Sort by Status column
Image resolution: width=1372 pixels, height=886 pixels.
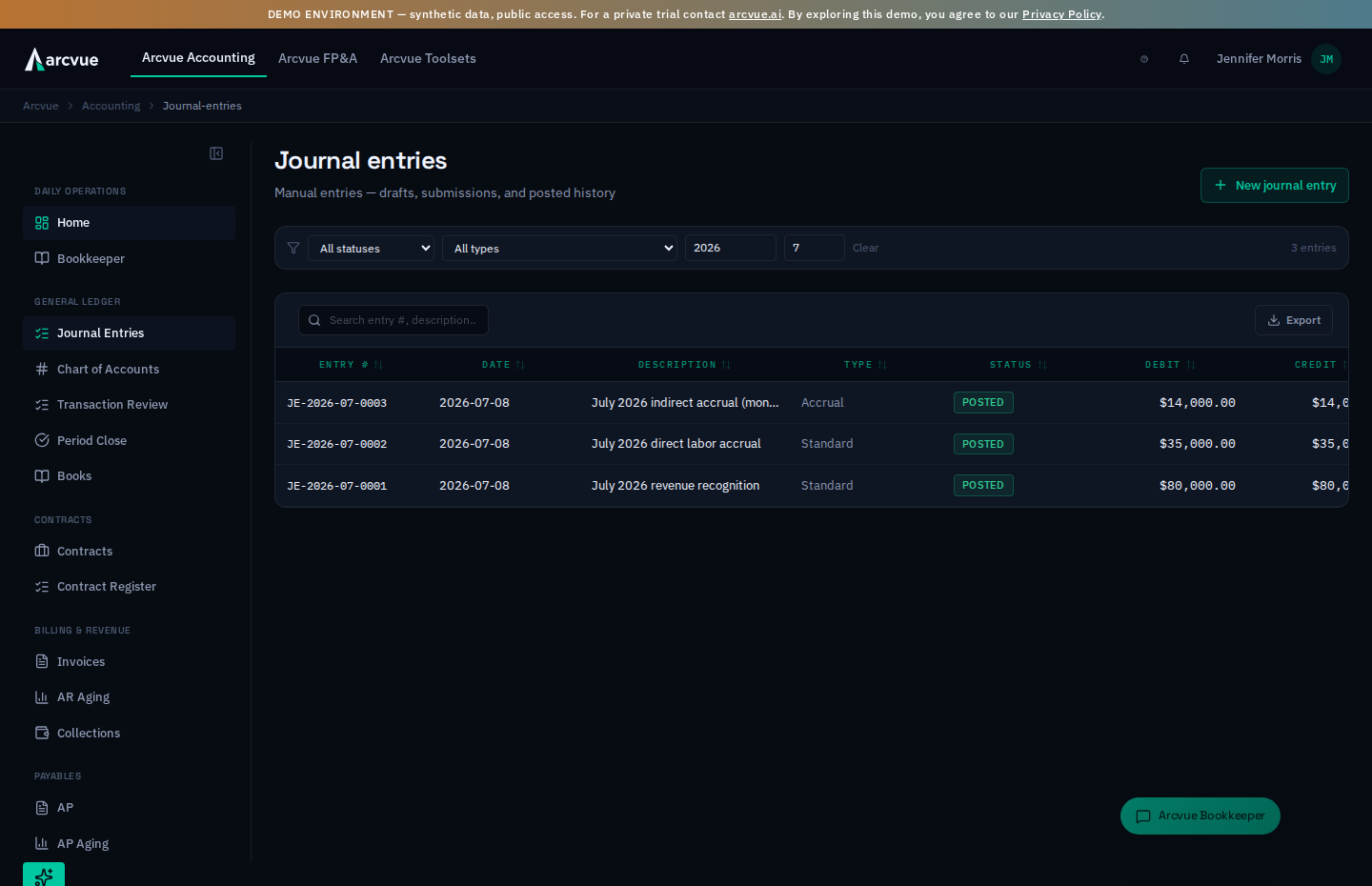click(x=1018, y=365)
